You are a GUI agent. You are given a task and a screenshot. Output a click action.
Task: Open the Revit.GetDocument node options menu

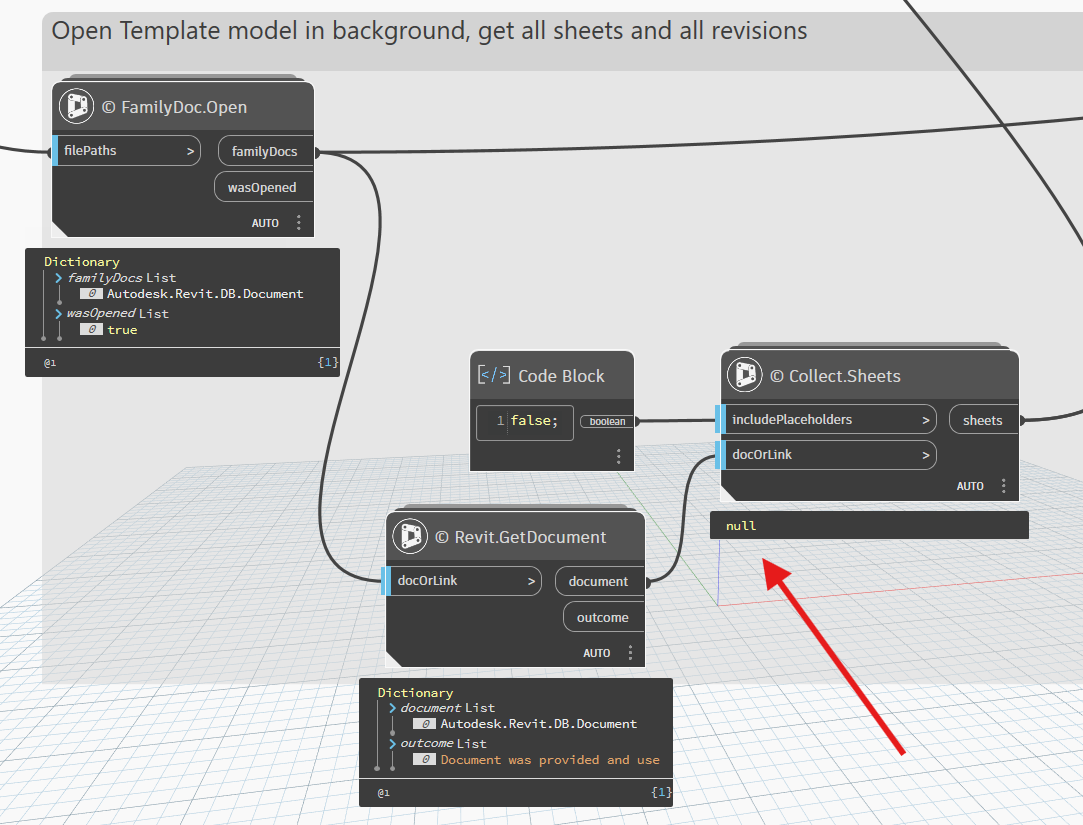click(x=630, y=652)
